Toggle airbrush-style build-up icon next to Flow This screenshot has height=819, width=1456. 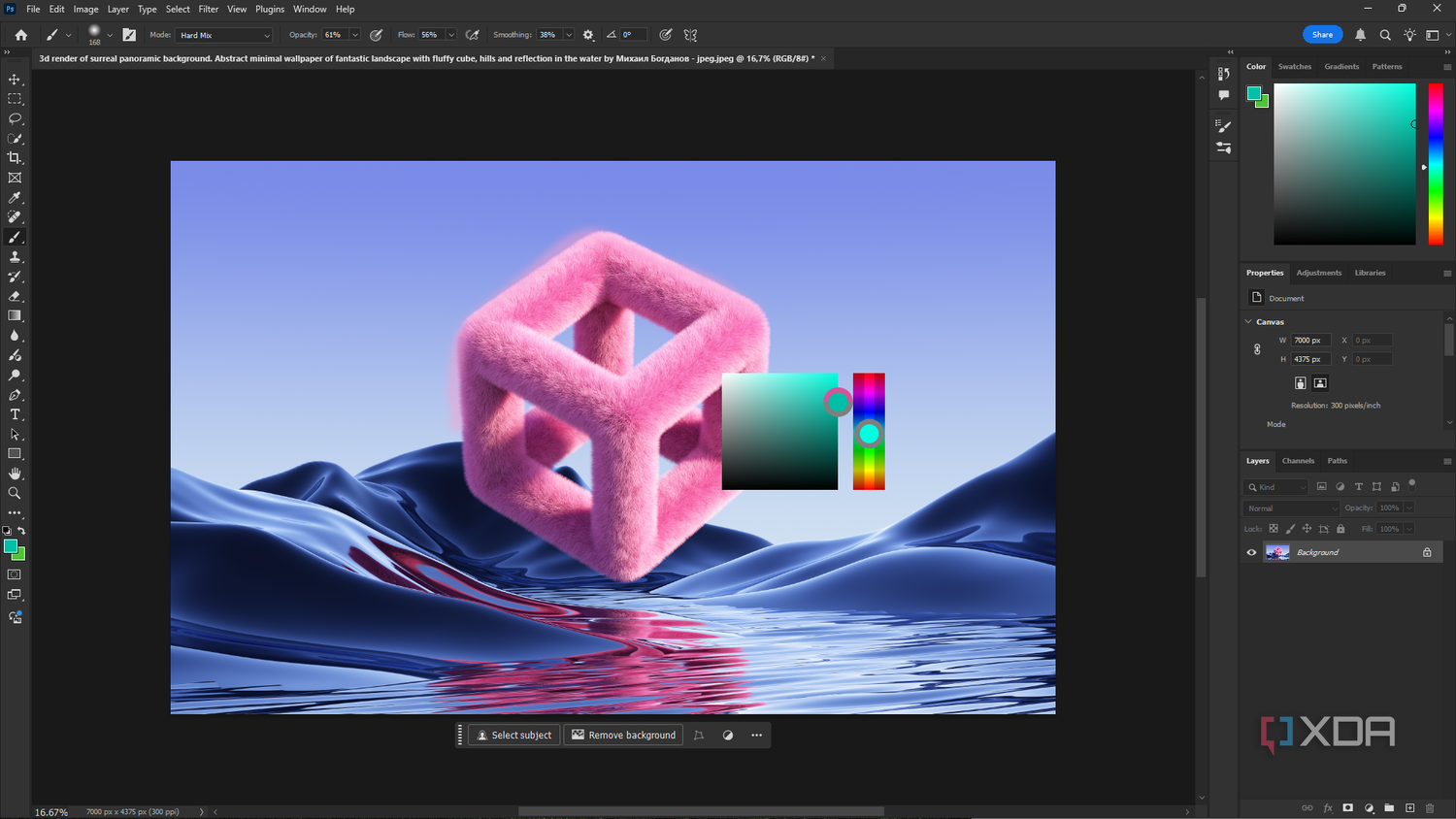tap(473, 35)
